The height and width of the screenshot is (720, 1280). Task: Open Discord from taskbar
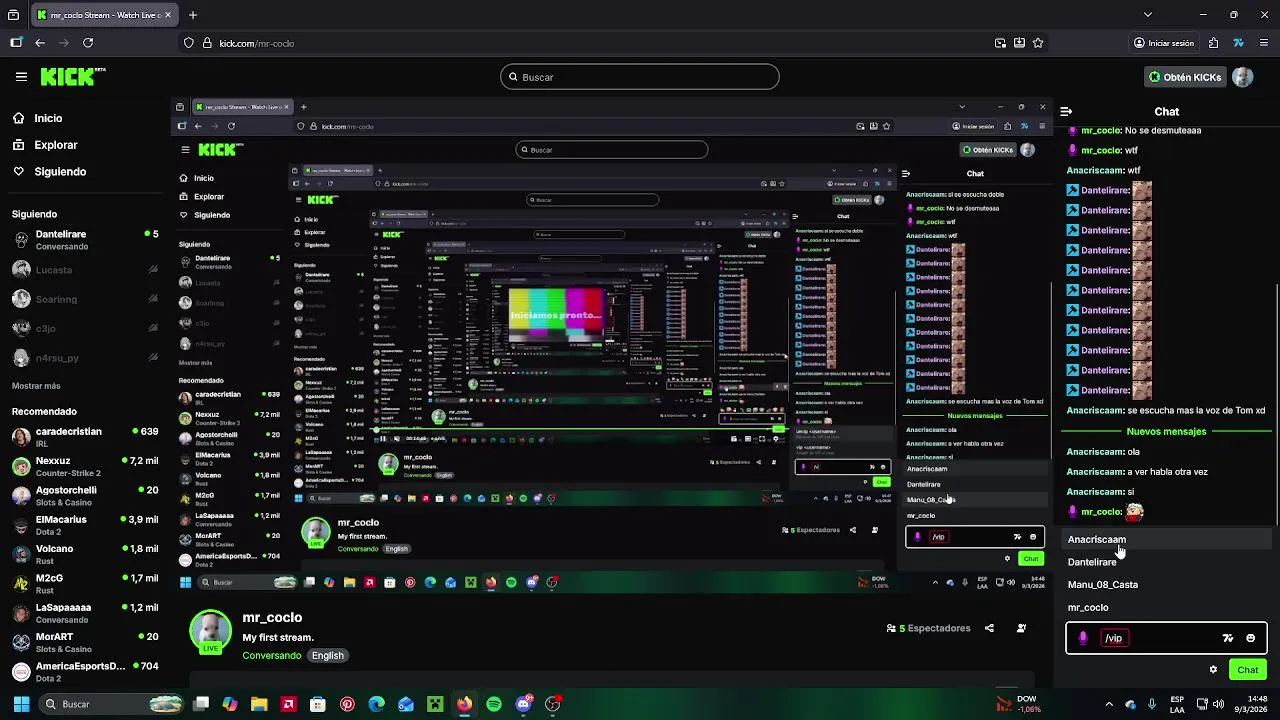click(x=523, y=704)
